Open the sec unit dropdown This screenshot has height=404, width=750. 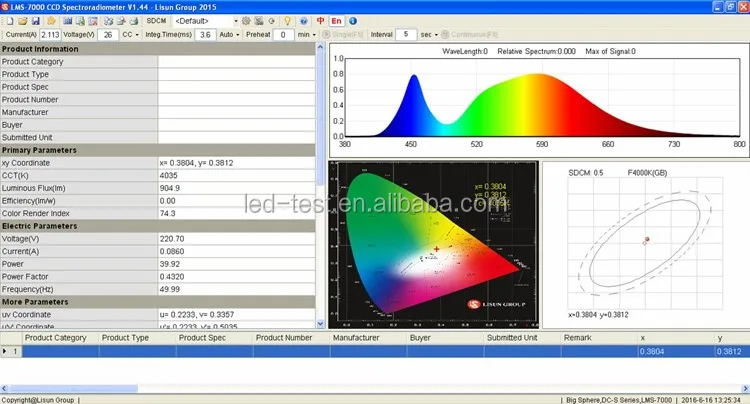click(429, 34)
